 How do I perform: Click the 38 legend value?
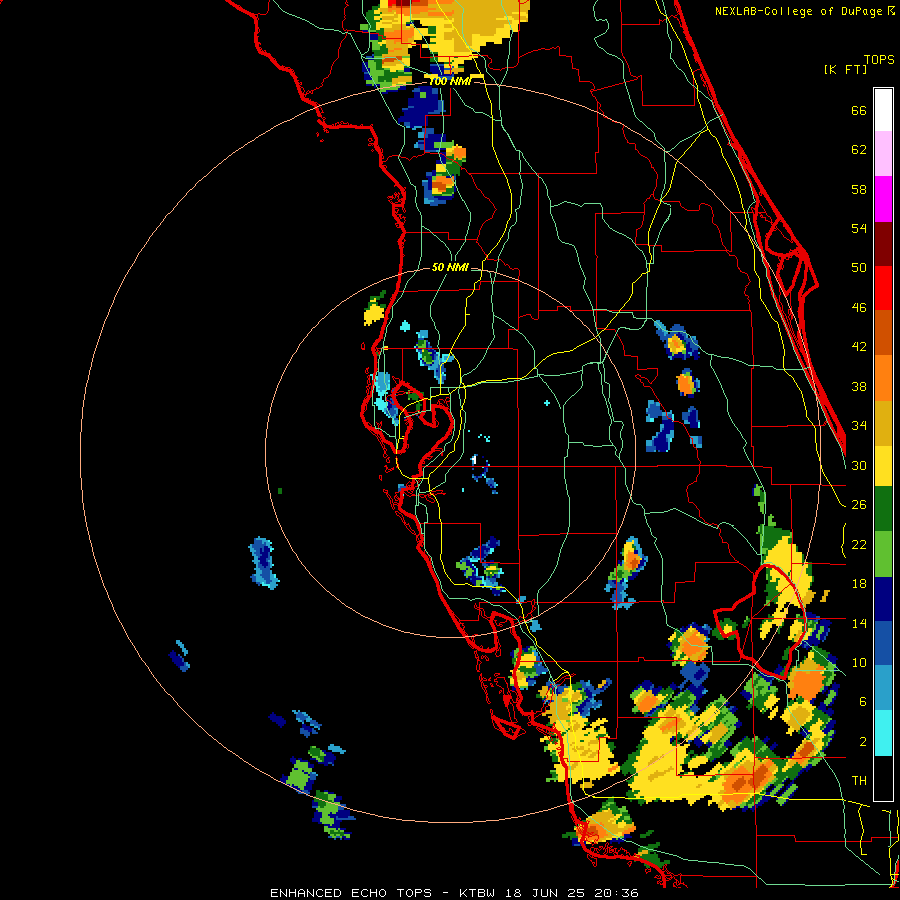(x=859, y=387)
